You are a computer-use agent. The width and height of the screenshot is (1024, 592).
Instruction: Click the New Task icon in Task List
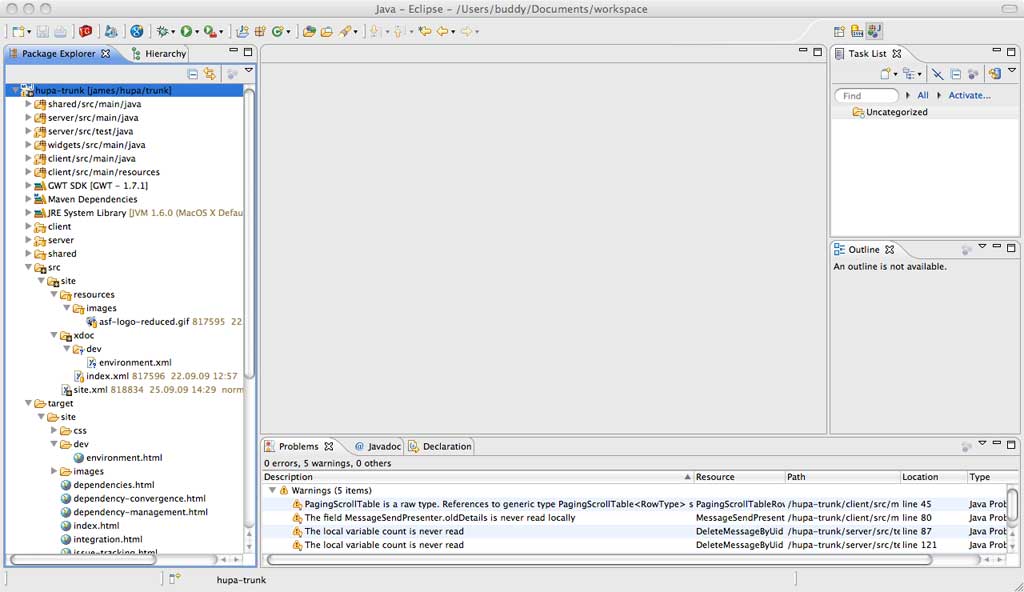[x=885, y=73]
